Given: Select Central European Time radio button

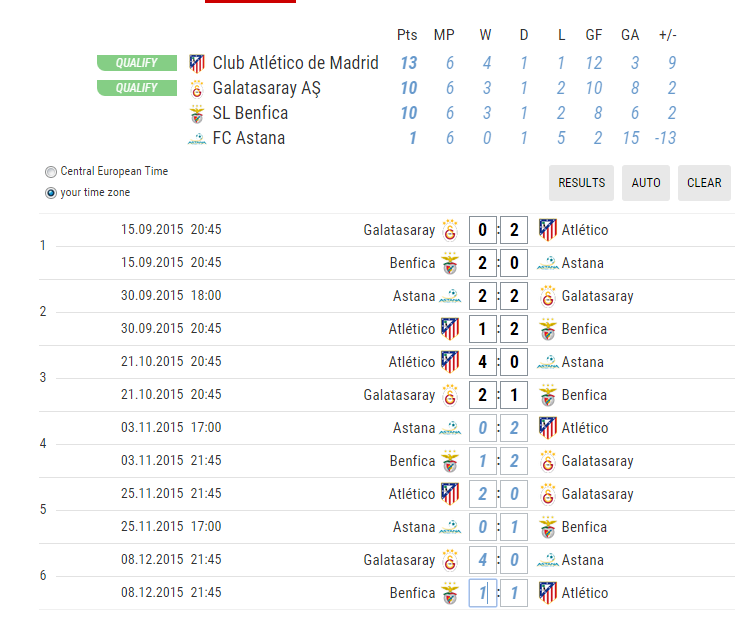Looking at the screenshot, I should 50,172.
